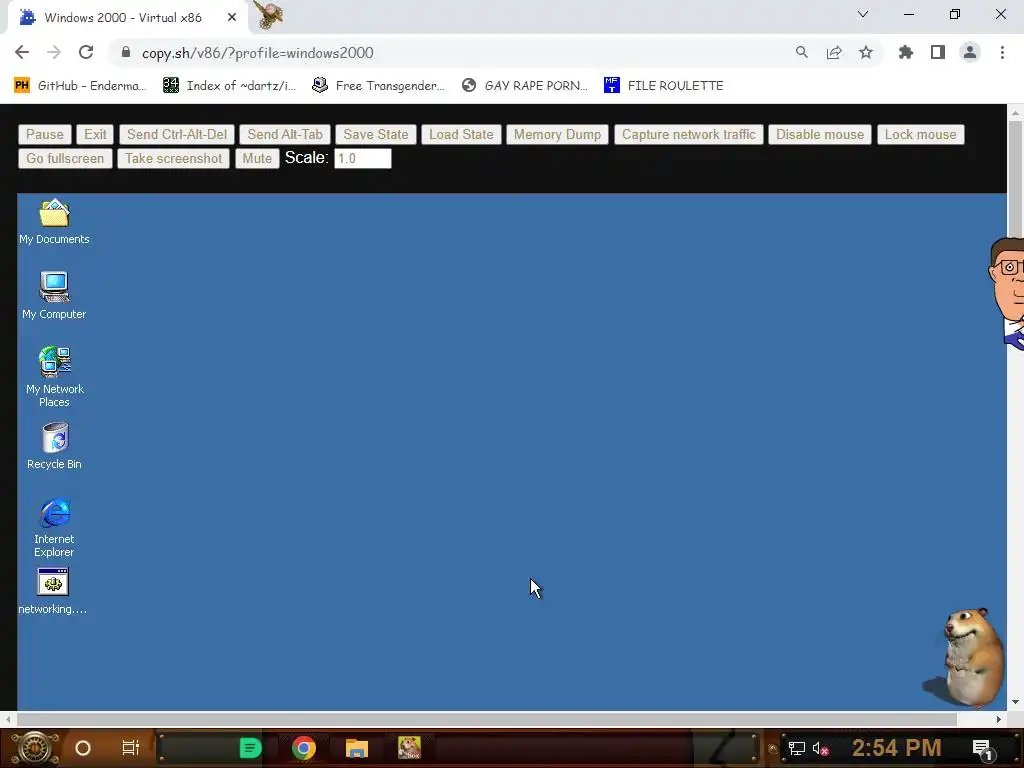This screenshot has width=1024, height=768.
Task: Click the browser forward arrow
Action: [54, 52]
